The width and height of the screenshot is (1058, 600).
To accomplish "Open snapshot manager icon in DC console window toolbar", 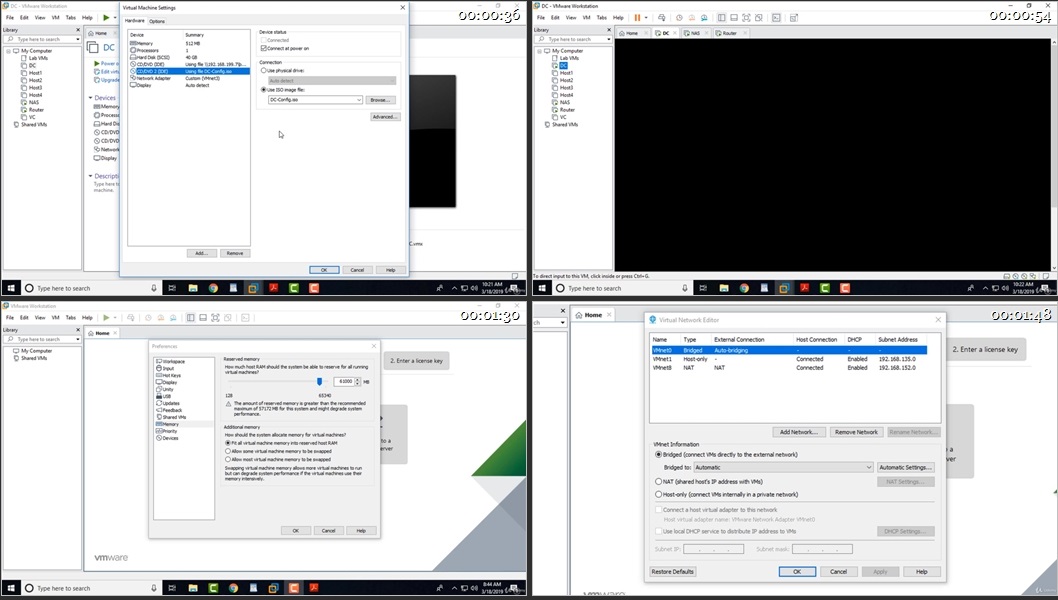I will coord(704,18).
